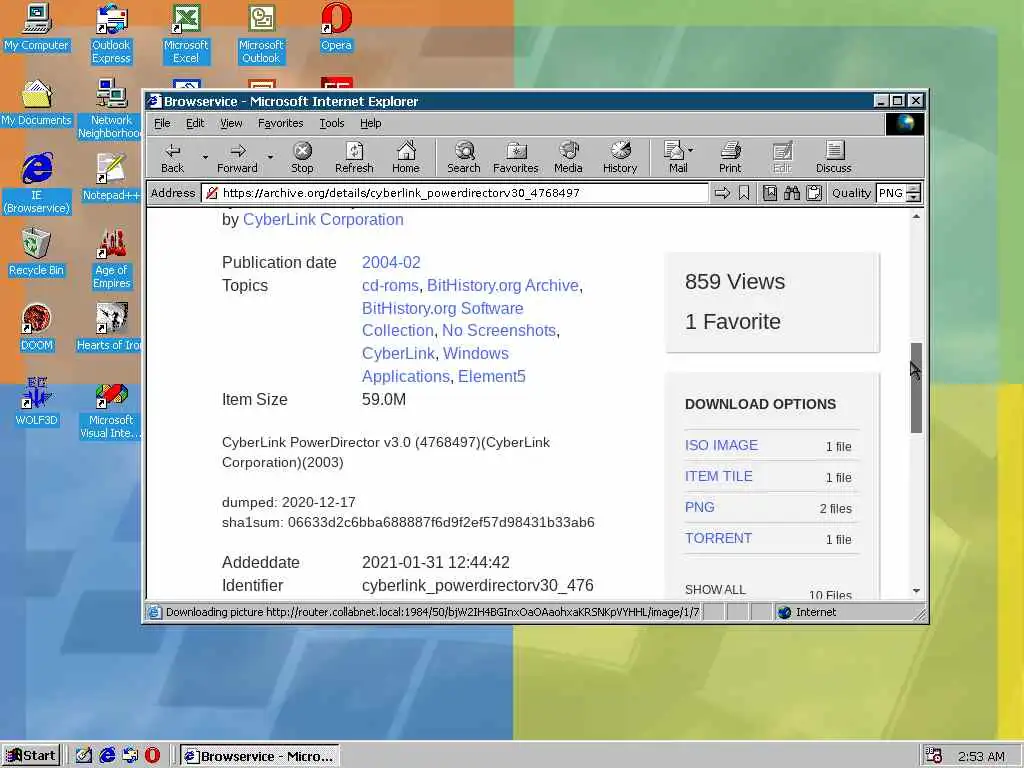Screen dimensions: 1024x768
Task: Open the Favorites pane from toolbar
Action: pyautogui.click(x=515, y=157)
